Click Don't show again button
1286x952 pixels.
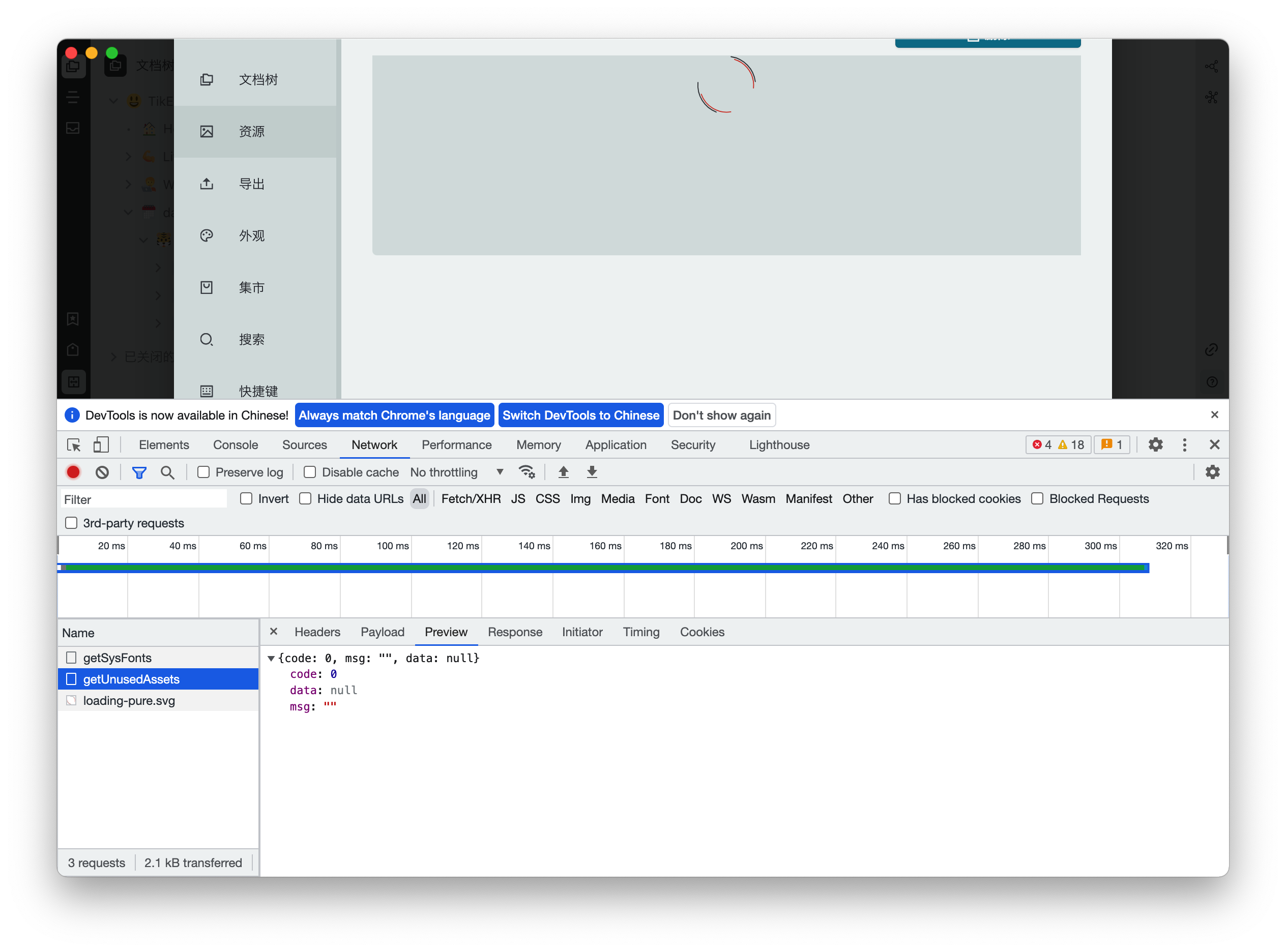tap(721, 415)
